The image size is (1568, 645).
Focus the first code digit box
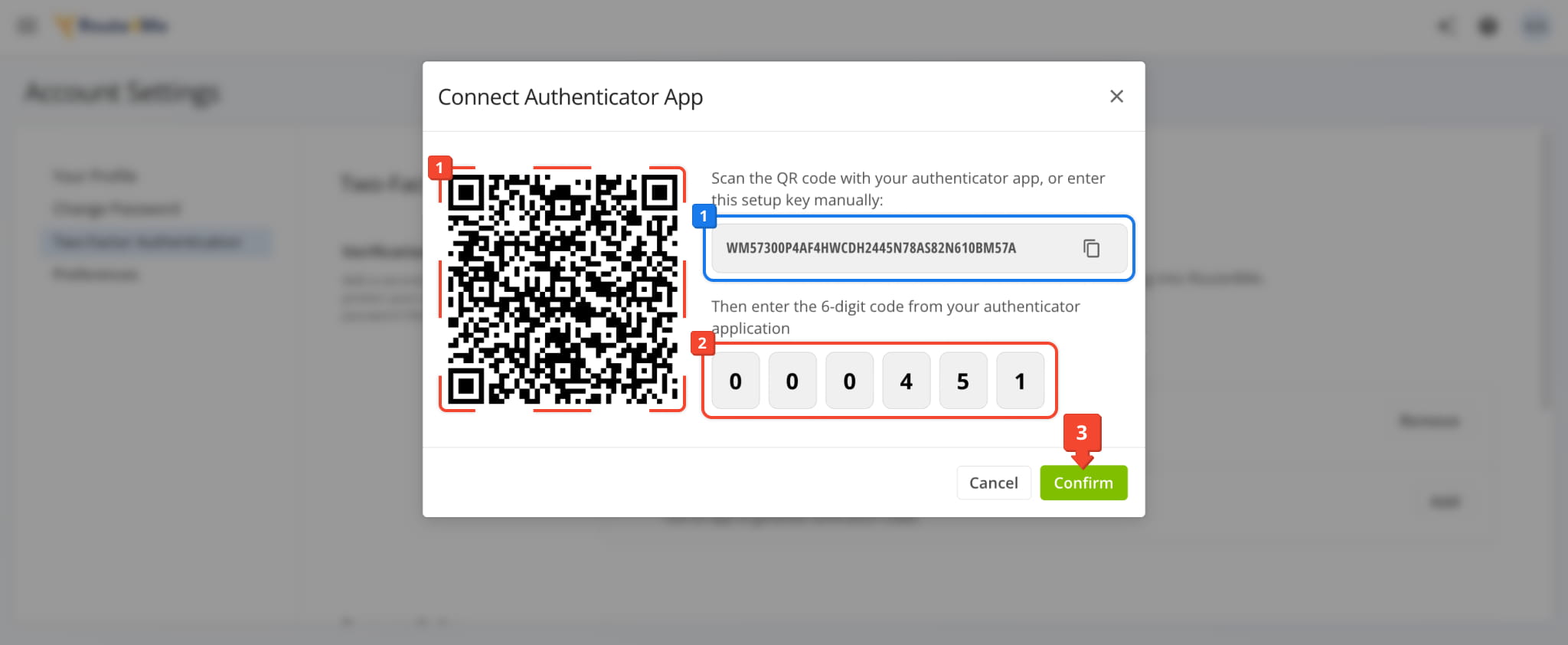click(x=736, y=381)
